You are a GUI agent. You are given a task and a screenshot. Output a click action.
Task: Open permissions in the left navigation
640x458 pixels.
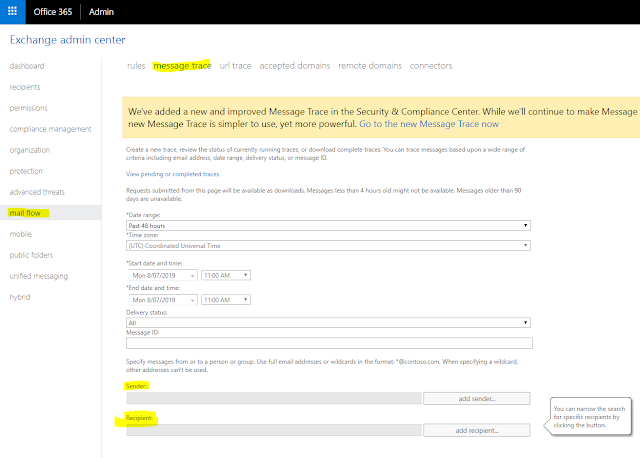[29, 108]
